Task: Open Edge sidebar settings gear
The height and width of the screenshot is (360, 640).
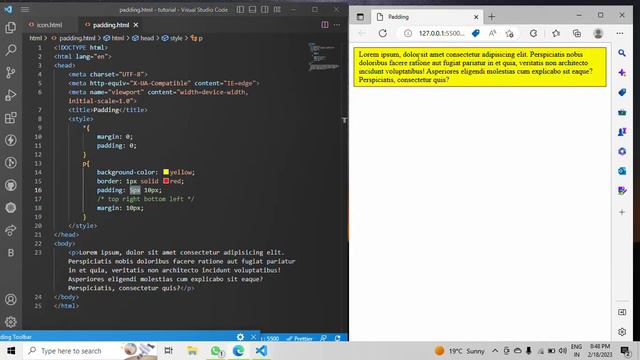Action: pyautogui.click(x=622, y=332)
